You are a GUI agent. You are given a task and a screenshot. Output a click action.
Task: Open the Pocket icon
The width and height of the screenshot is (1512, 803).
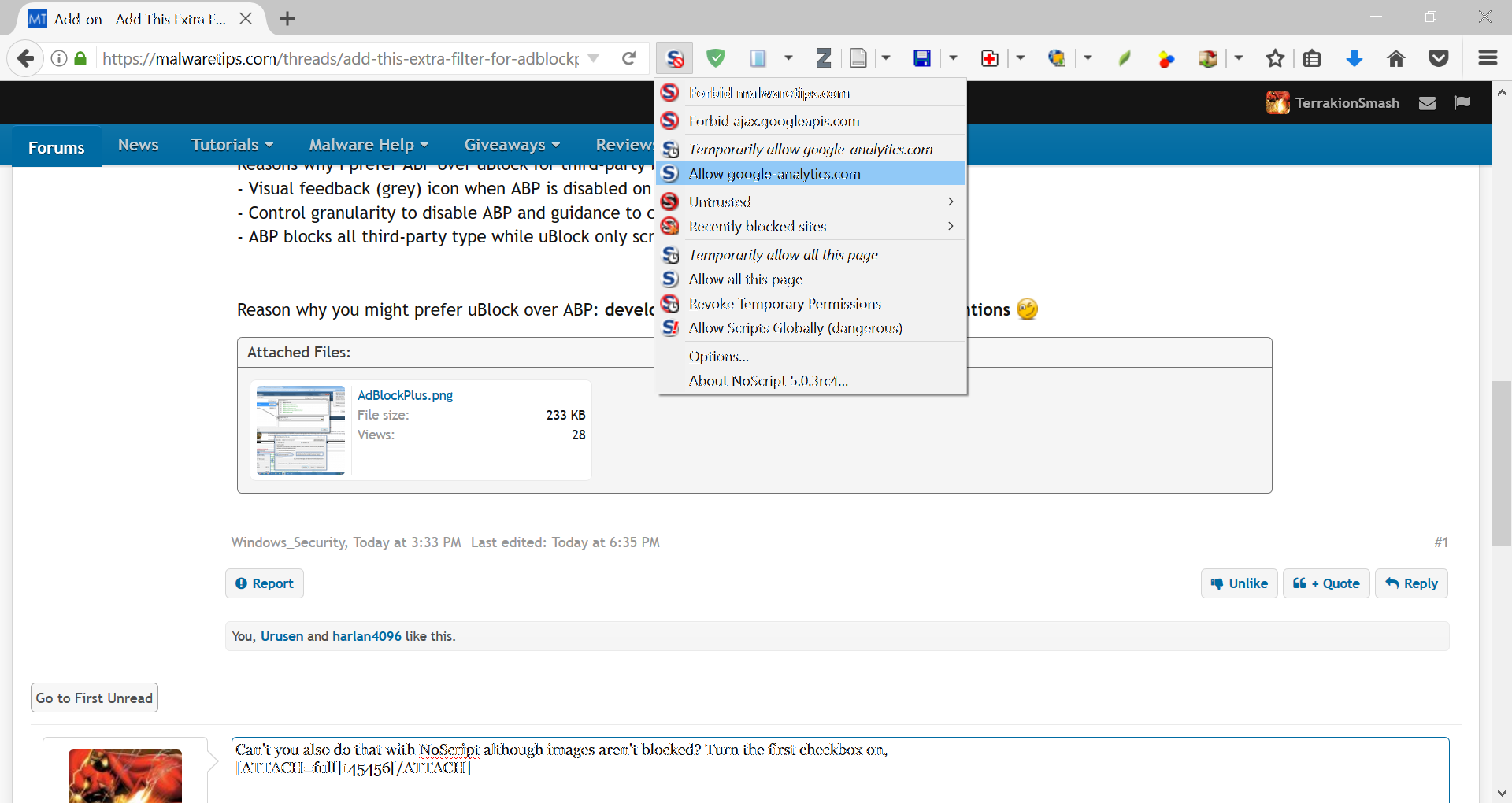pyautogui.click(x=1439, y=58)
